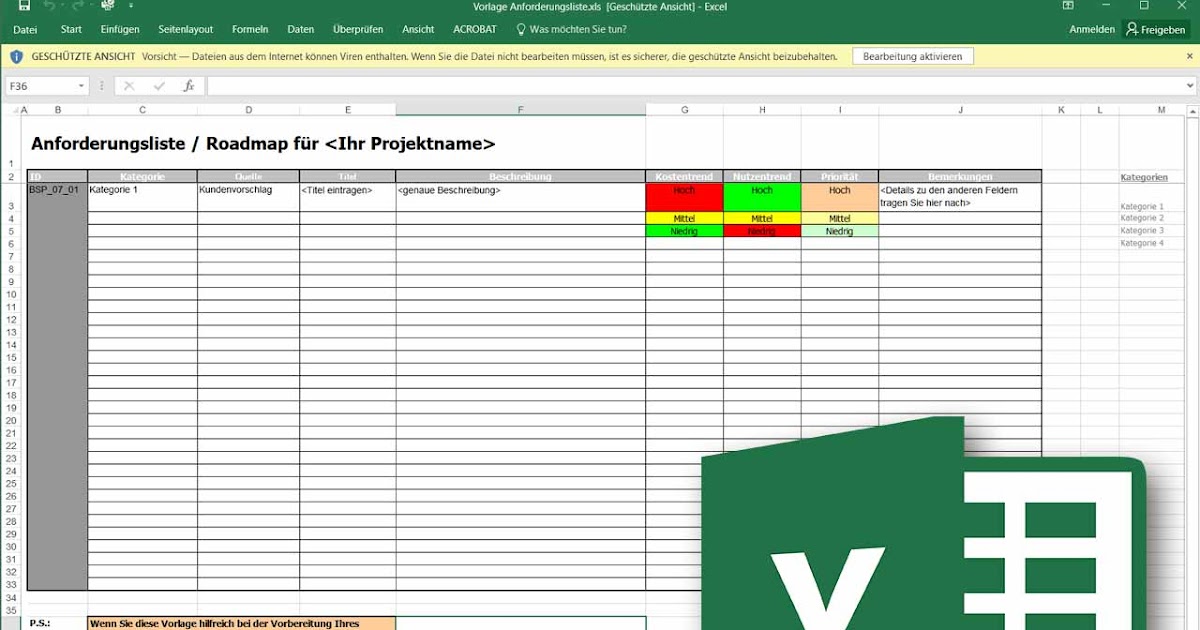This screenshot has height=630, width=1200.
Task: Select row 20 header
Action: coord(11,420)
